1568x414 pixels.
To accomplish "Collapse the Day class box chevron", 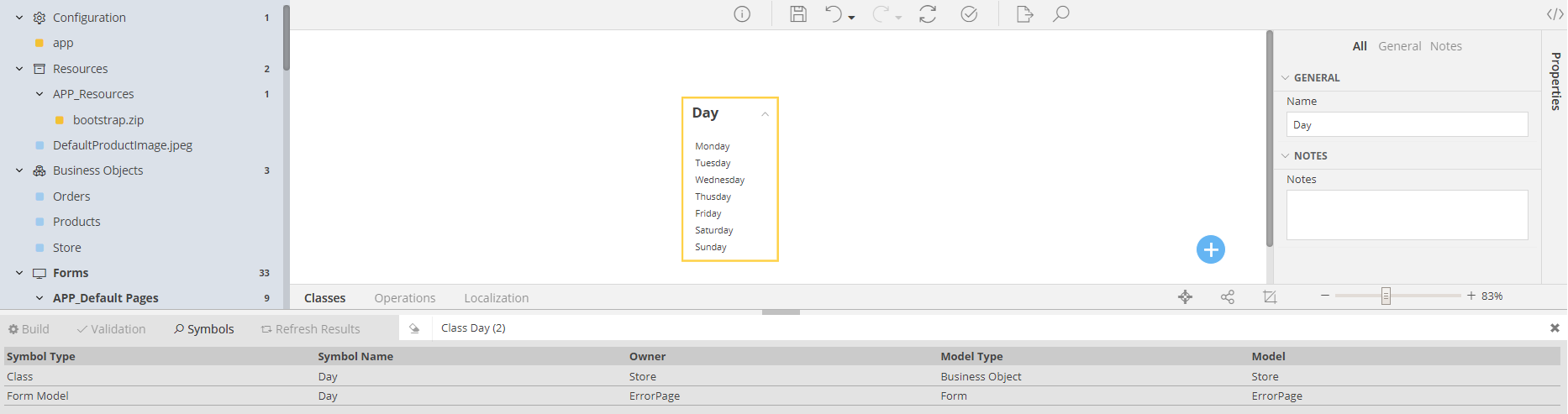I will 765,114.
